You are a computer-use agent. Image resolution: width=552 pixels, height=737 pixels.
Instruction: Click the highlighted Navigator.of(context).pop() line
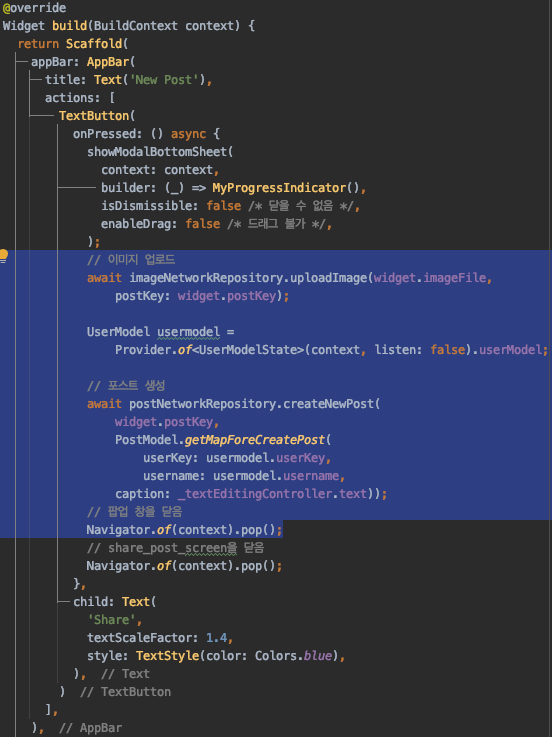tap(184, 530)
